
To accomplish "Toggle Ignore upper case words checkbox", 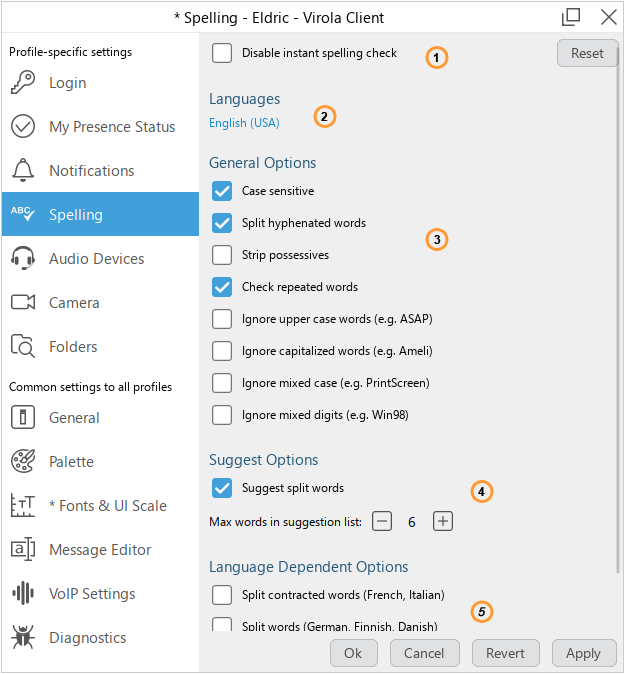I will coord(222,319).
